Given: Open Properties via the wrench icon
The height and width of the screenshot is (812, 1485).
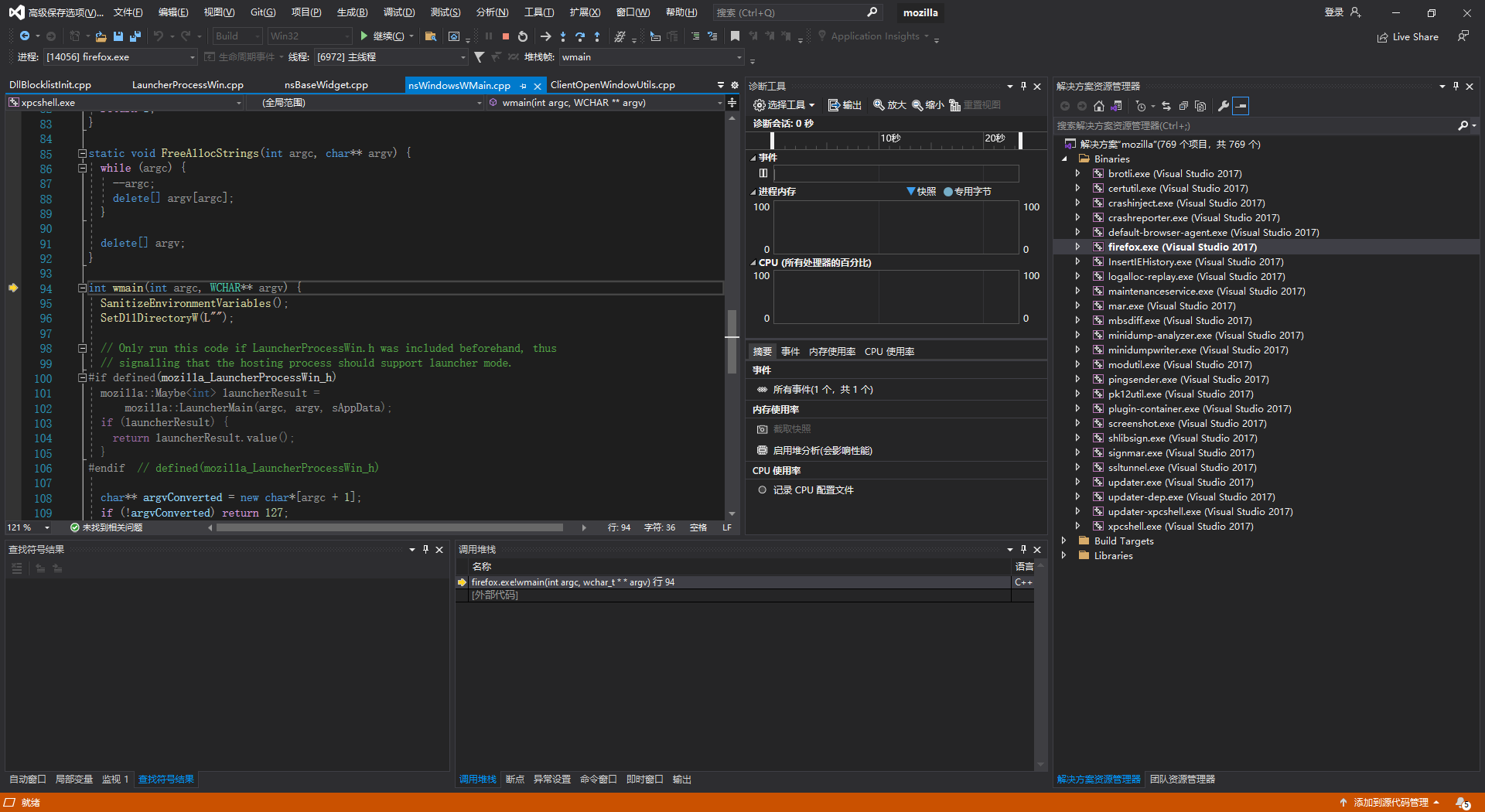Looking at the screenshot, I should click(x=1224, y=106).
